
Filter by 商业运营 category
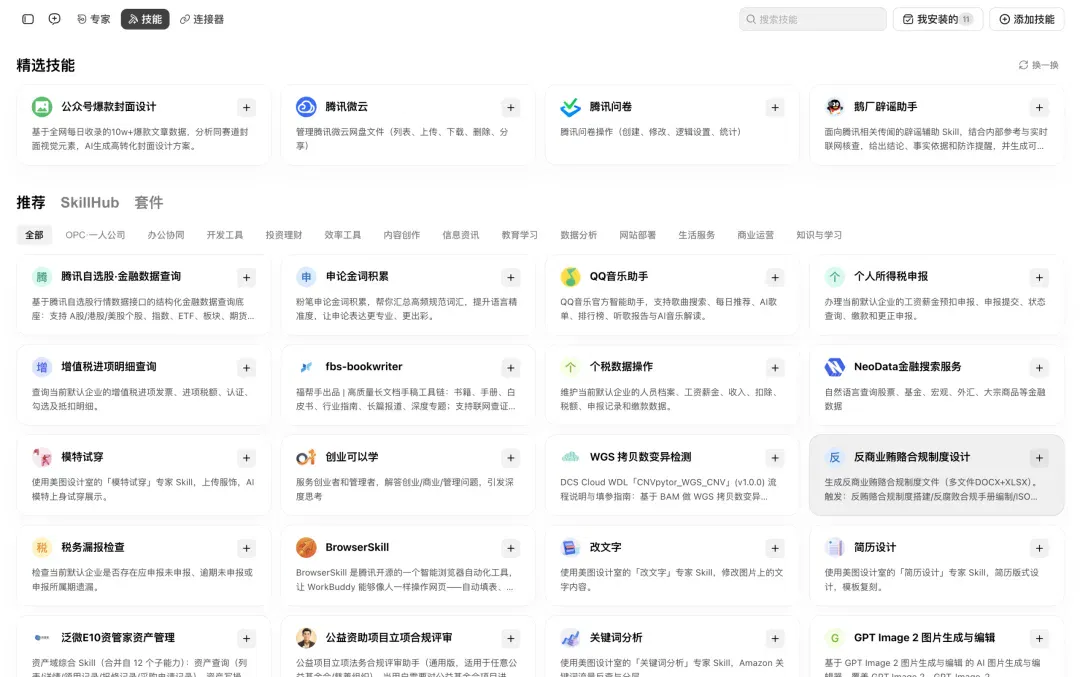(756, 235)
